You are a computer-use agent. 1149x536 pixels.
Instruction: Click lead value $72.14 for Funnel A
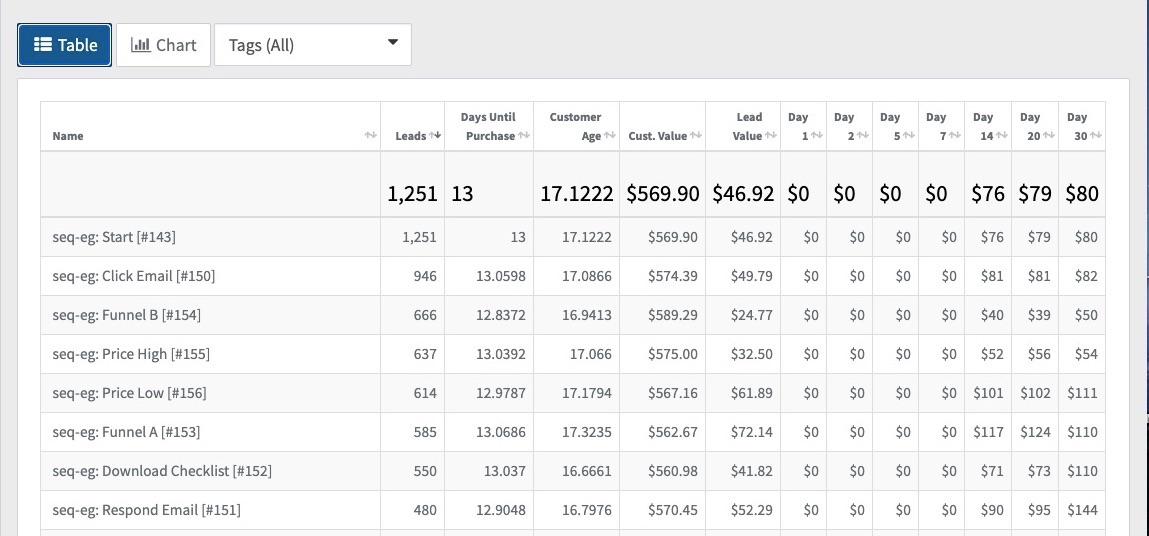pyautogui.click(x=752, y=432)
